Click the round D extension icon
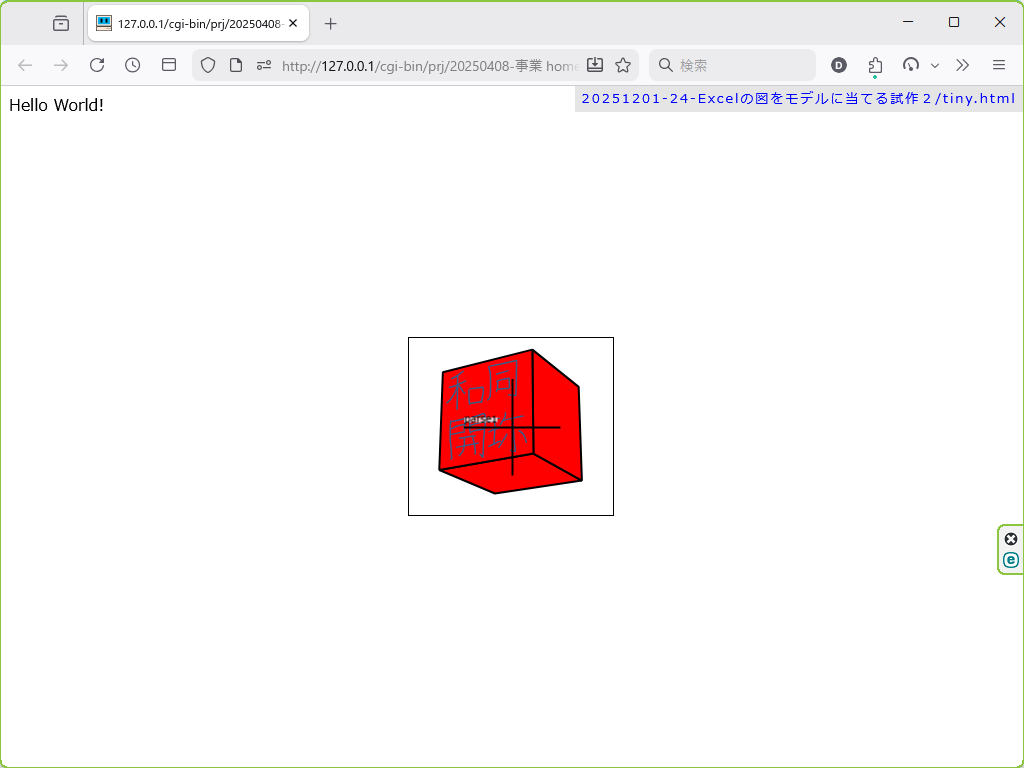The width and height of the screenshot is (1024, 768). pos(839,65)
